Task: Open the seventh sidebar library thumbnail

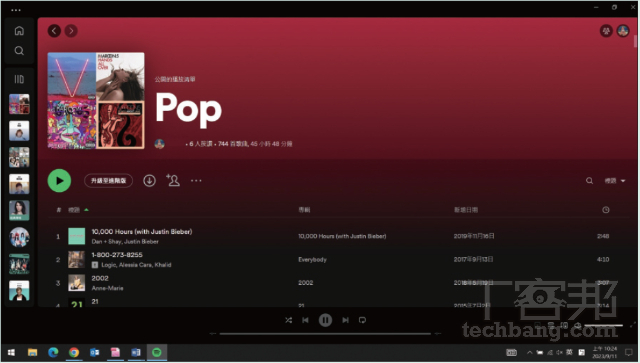Action: point(19,263)
